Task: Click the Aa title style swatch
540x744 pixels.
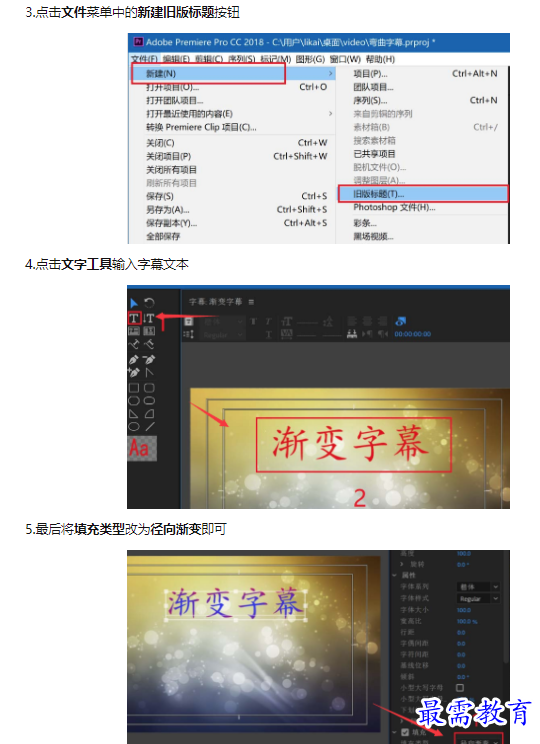Action: (142, 448)
